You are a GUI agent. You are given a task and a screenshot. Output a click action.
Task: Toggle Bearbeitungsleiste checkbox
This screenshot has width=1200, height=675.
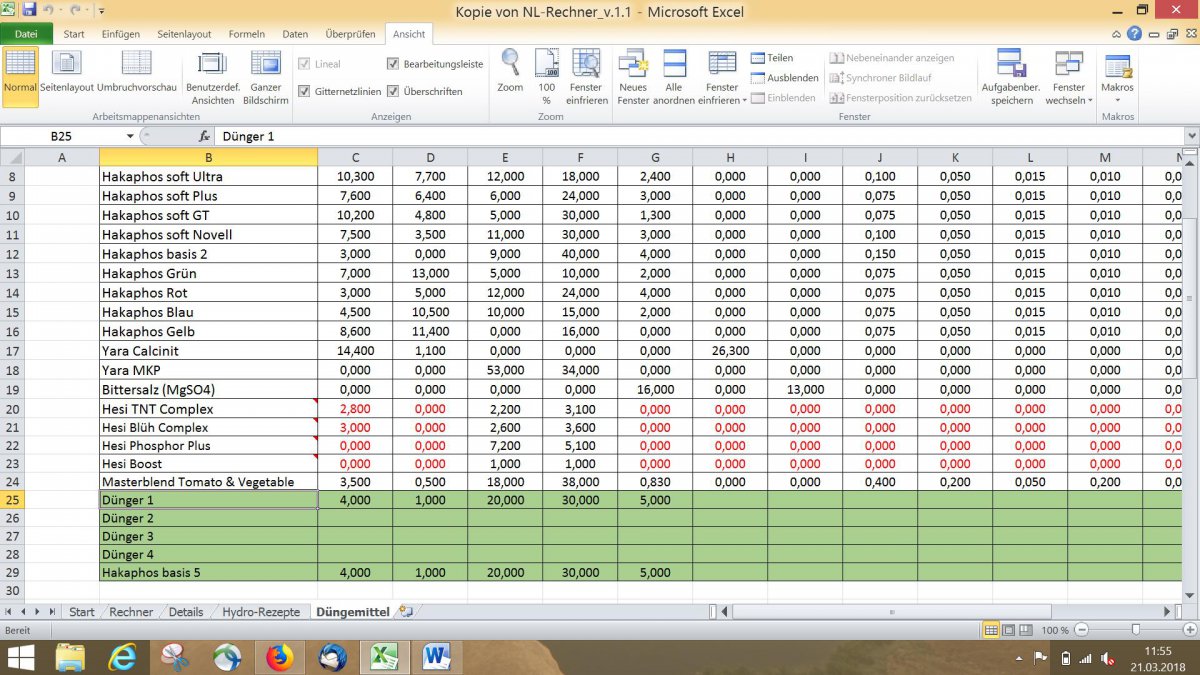click(x=393, y=63)
